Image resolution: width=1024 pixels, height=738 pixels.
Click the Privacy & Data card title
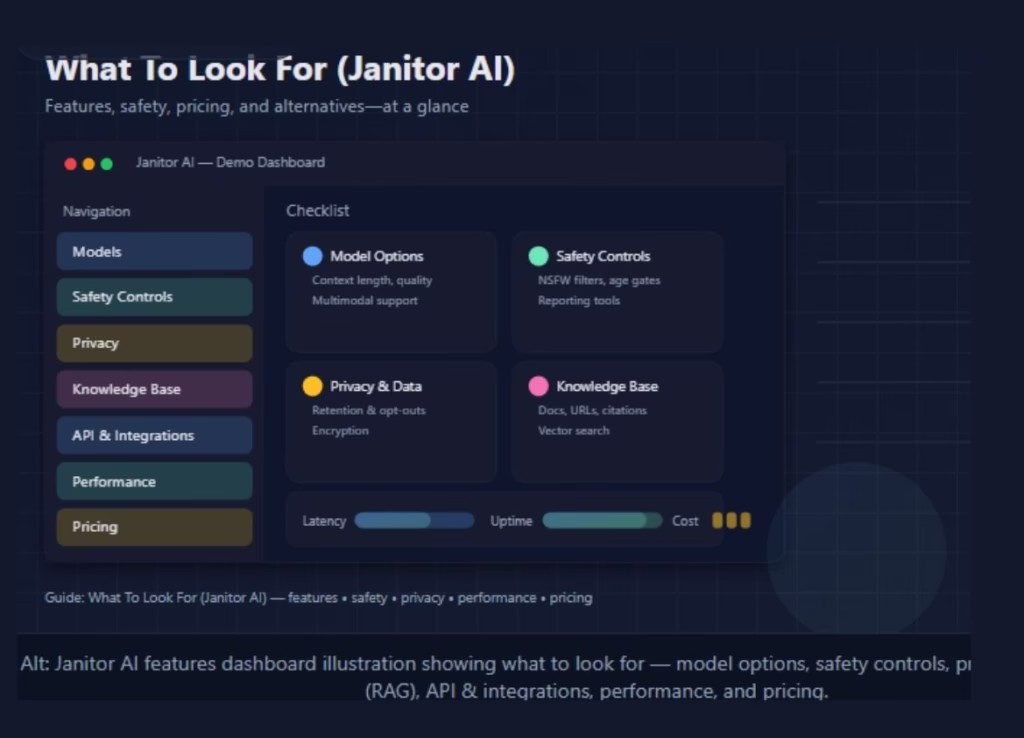click(x=376, y=386)
